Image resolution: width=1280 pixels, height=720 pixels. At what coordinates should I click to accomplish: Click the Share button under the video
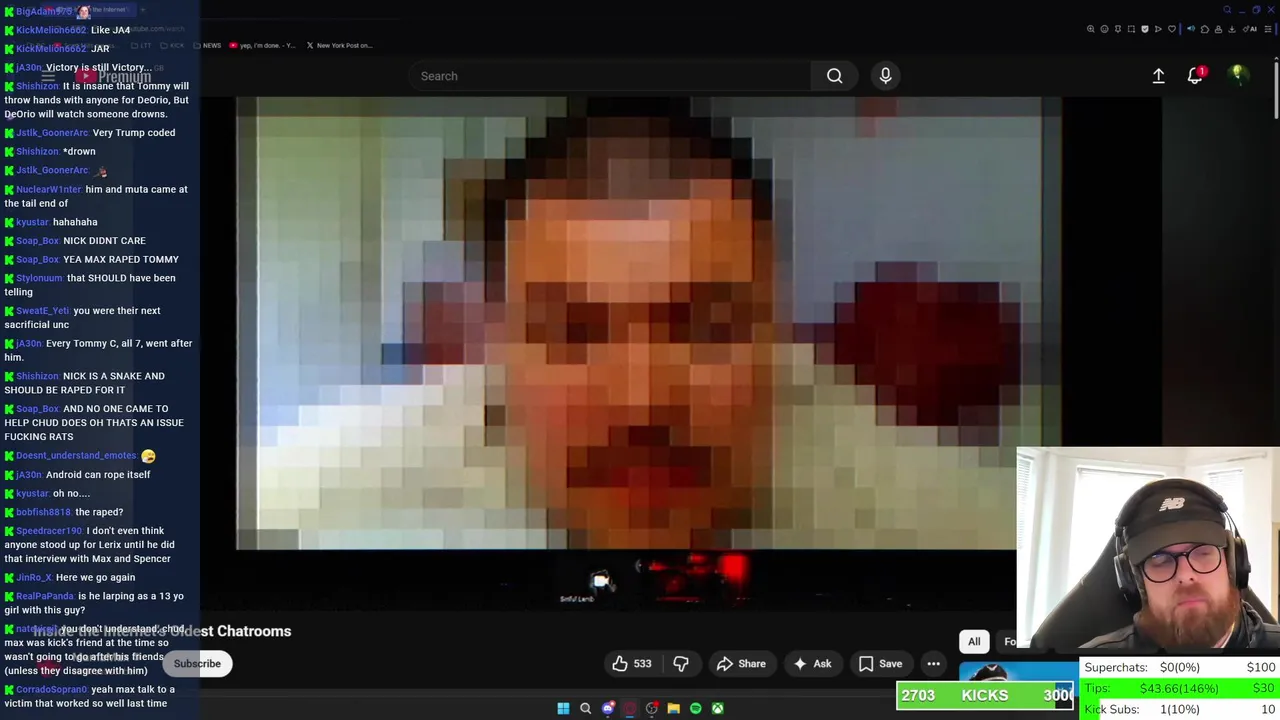coord(741,663)
